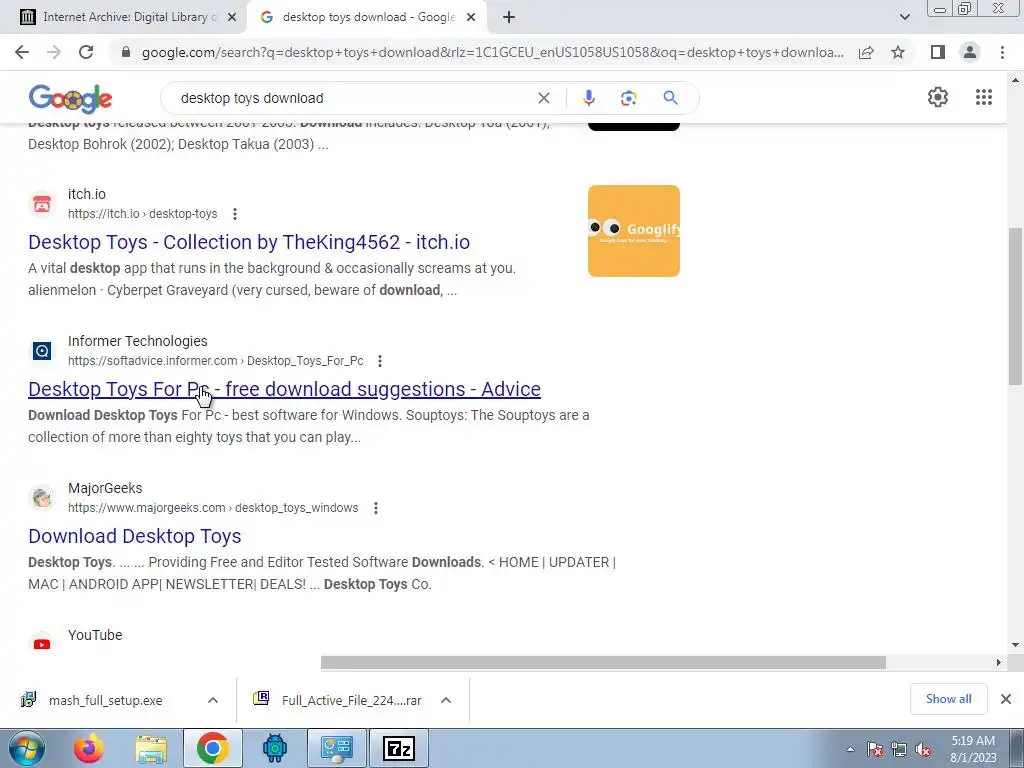The height and width of the screenshot is (768, 1024).
Task: Open the Windows Start menu
Action: (x=26, y=748)
